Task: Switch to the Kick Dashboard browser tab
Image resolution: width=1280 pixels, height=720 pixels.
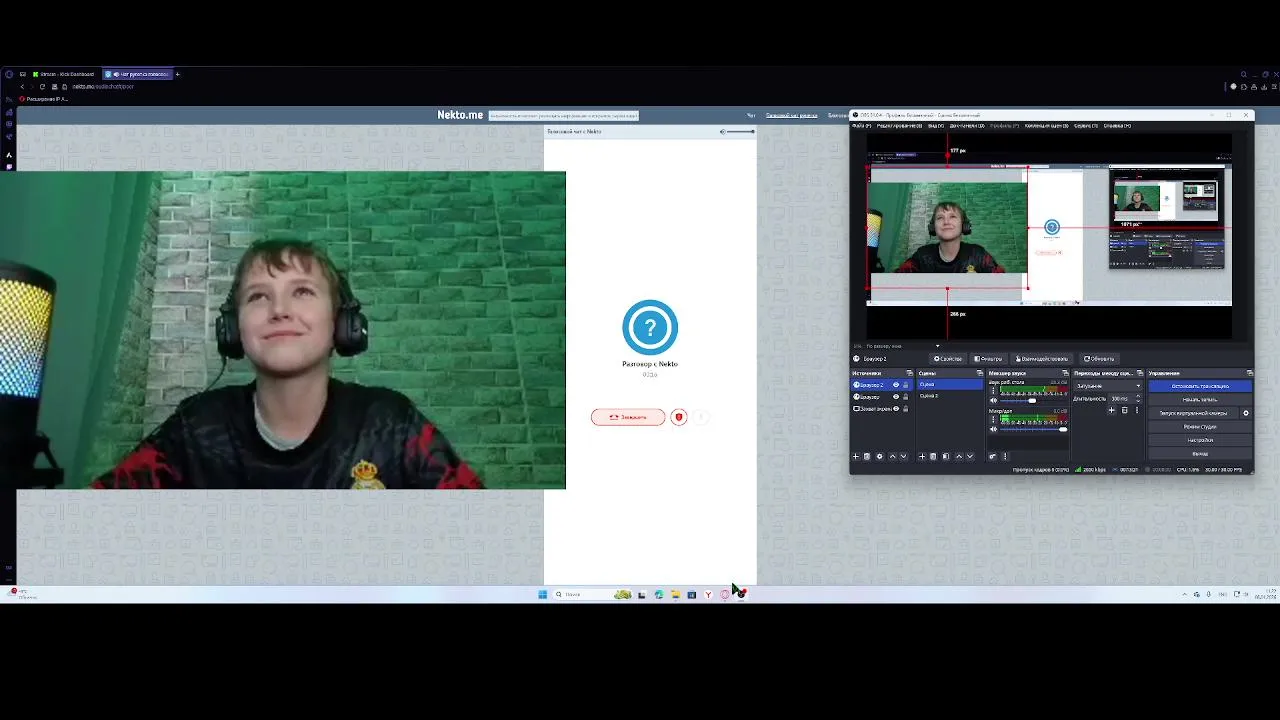Action: [x=63, y=74]
